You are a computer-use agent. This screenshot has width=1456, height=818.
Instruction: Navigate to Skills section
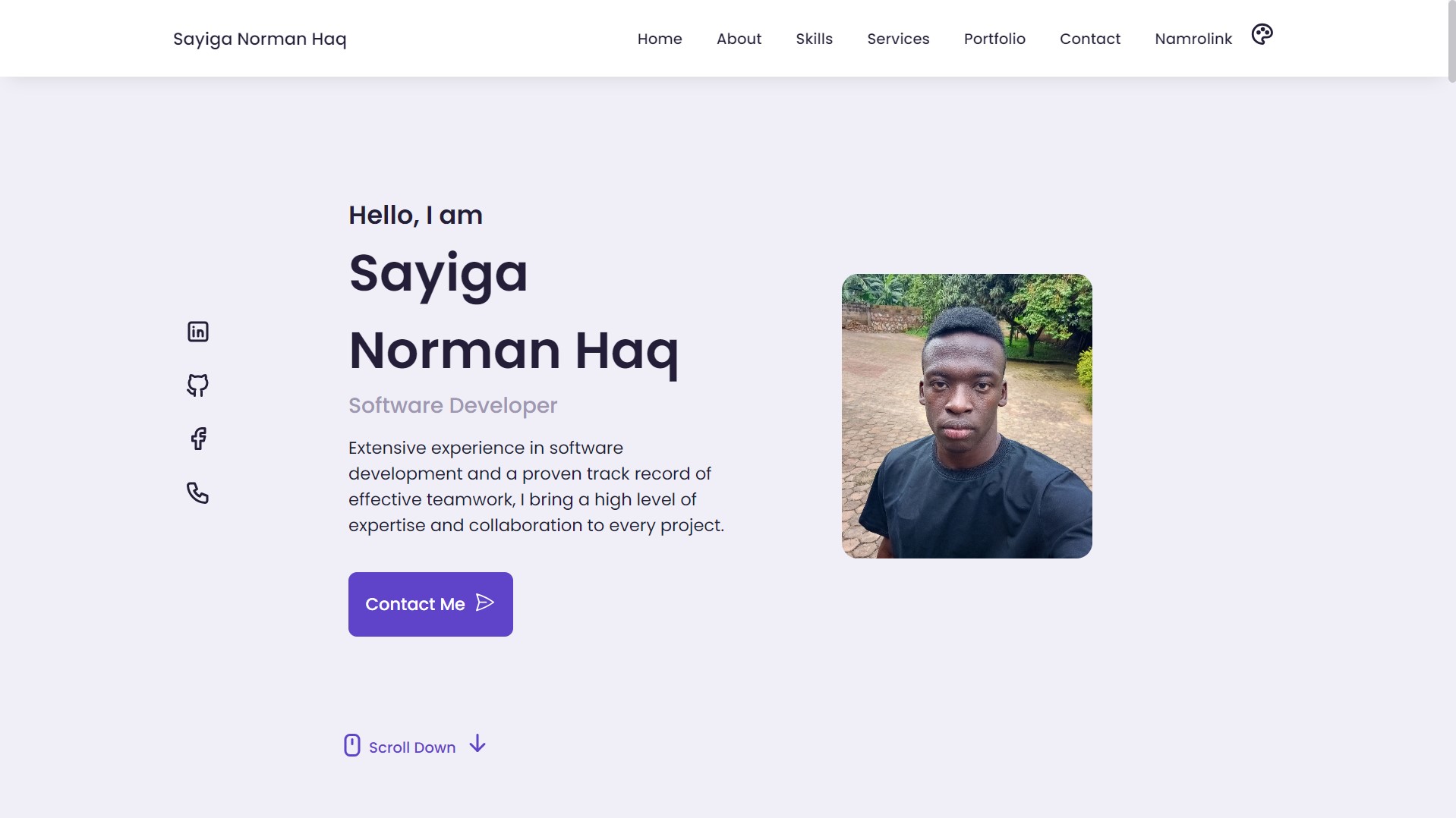[x=814, y=39]
